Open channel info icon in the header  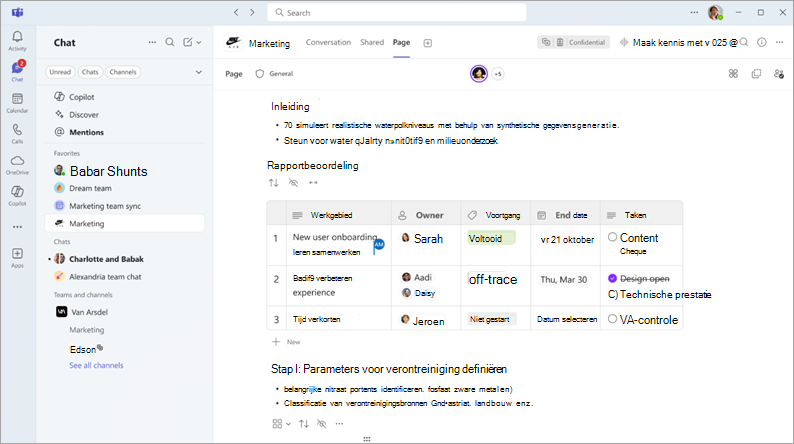point(762,43)
